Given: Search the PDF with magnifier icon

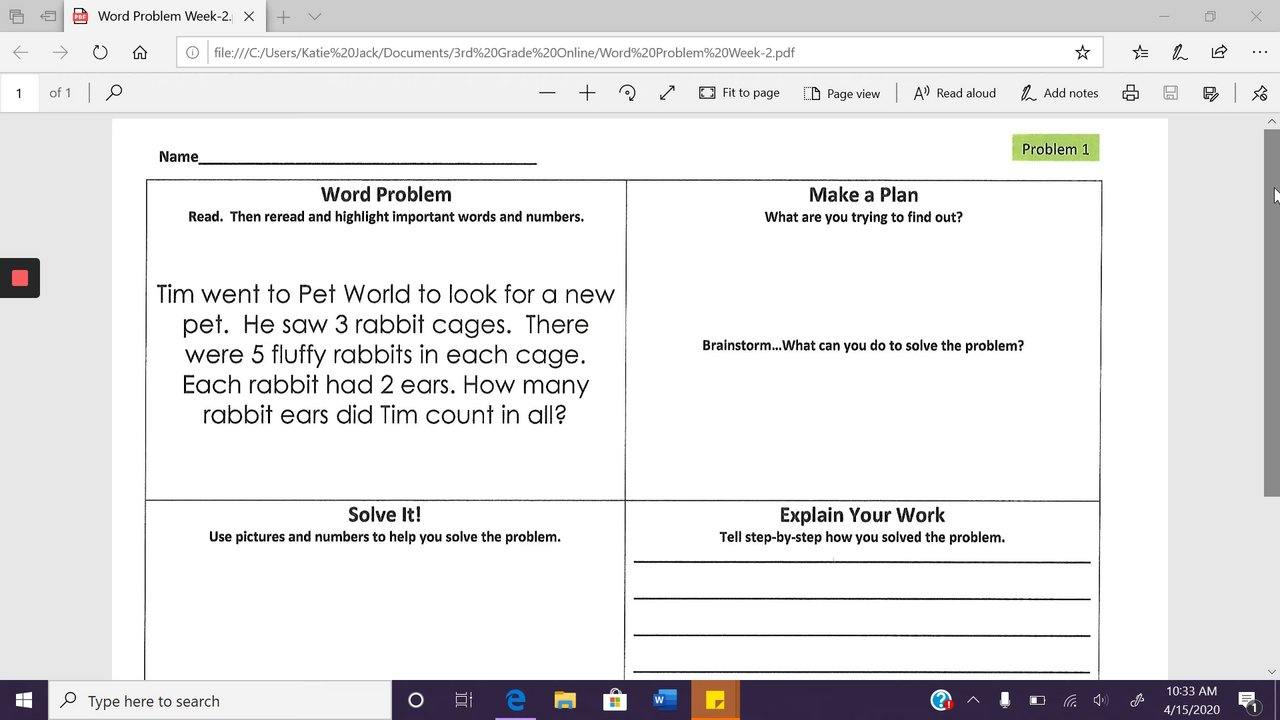Looking at the screenshot, I should (x=114, y=93).
